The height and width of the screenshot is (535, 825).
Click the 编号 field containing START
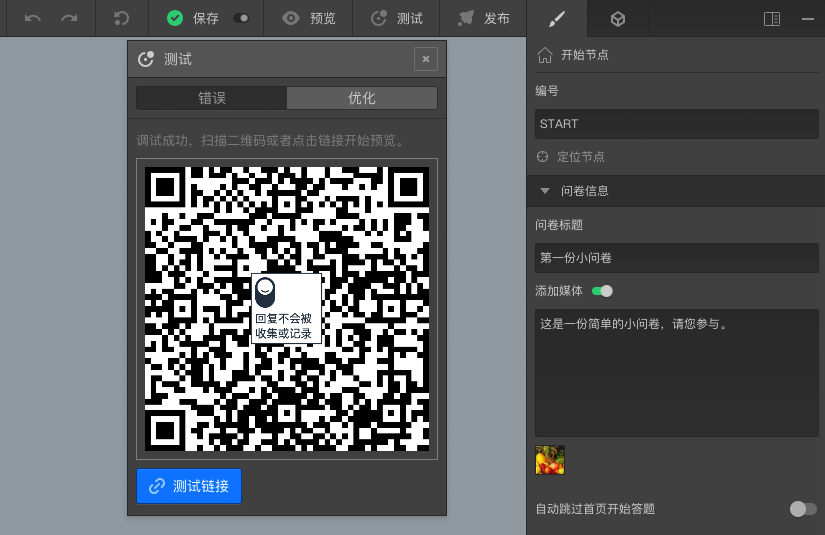click(677, 124)
